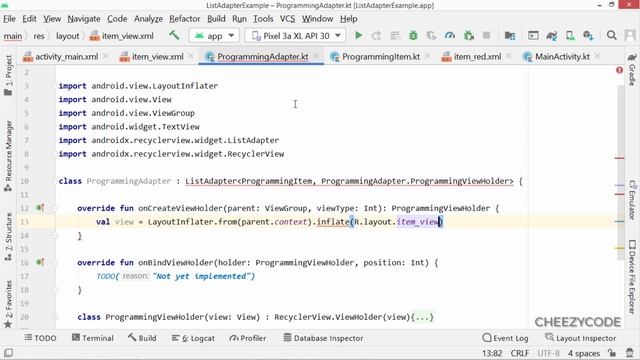Open the Pixel 3a XL API 30 device dropdown
The width and height of the screenshot is (640, 360).
(x=296, y=36)
